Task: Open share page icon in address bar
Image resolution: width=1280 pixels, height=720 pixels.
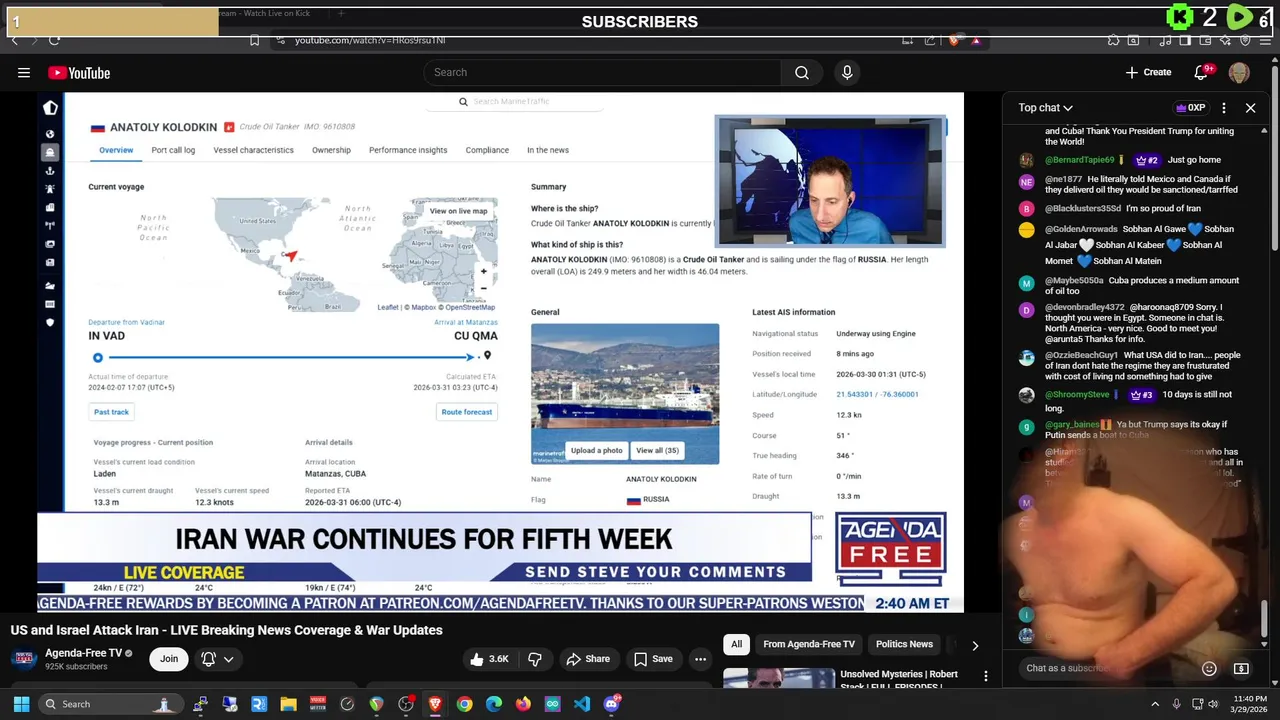Action: (930, 40)
